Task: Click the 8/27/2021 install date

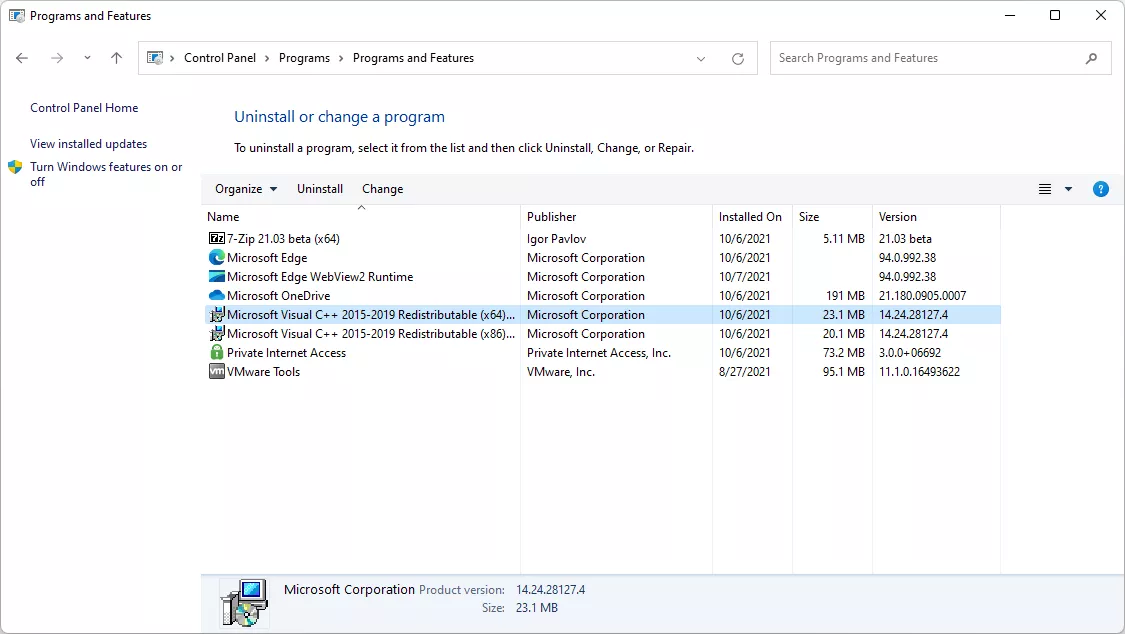Action: [x=745, y=372]
